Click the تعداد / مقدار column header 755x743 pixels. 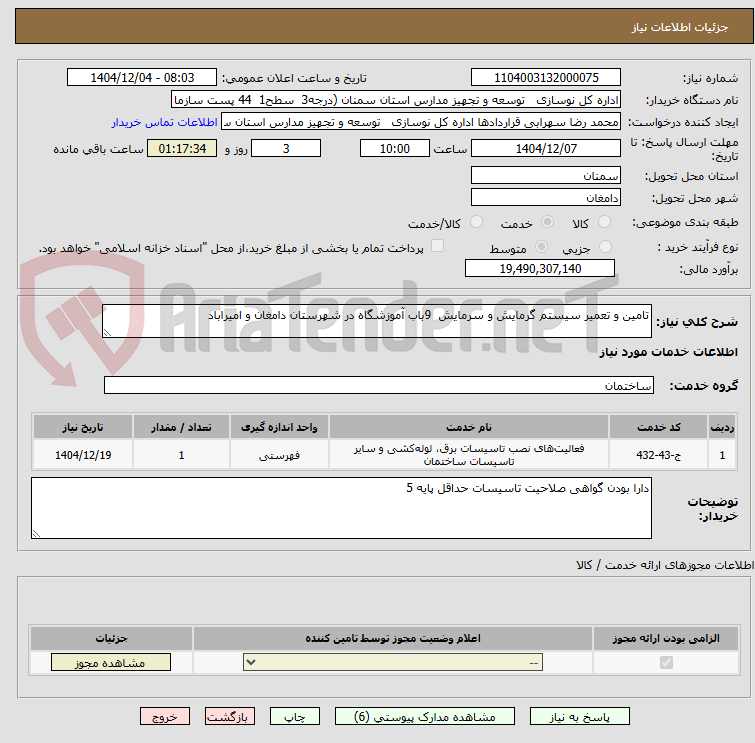182,427
